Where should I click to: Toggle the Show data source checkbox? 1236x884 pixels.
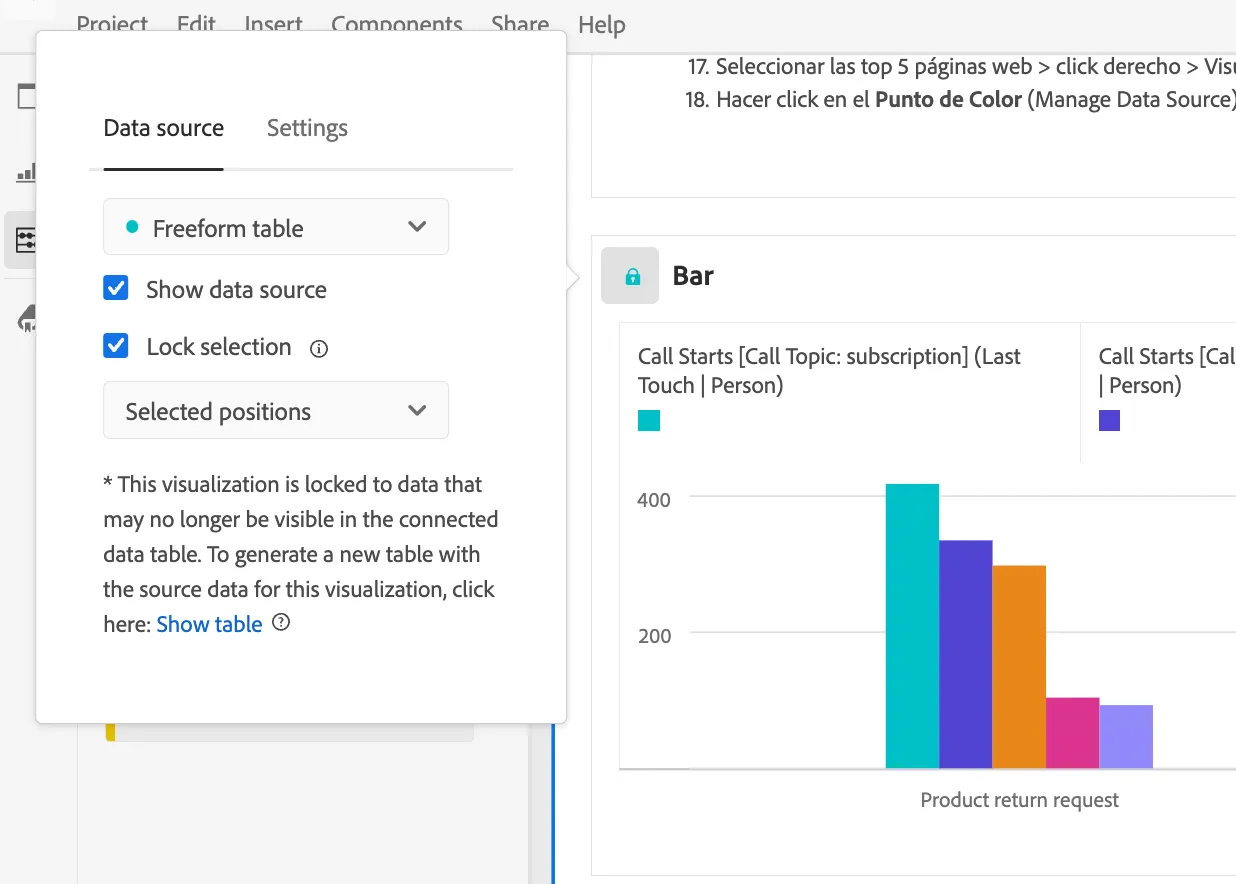(x=116, y=289)
